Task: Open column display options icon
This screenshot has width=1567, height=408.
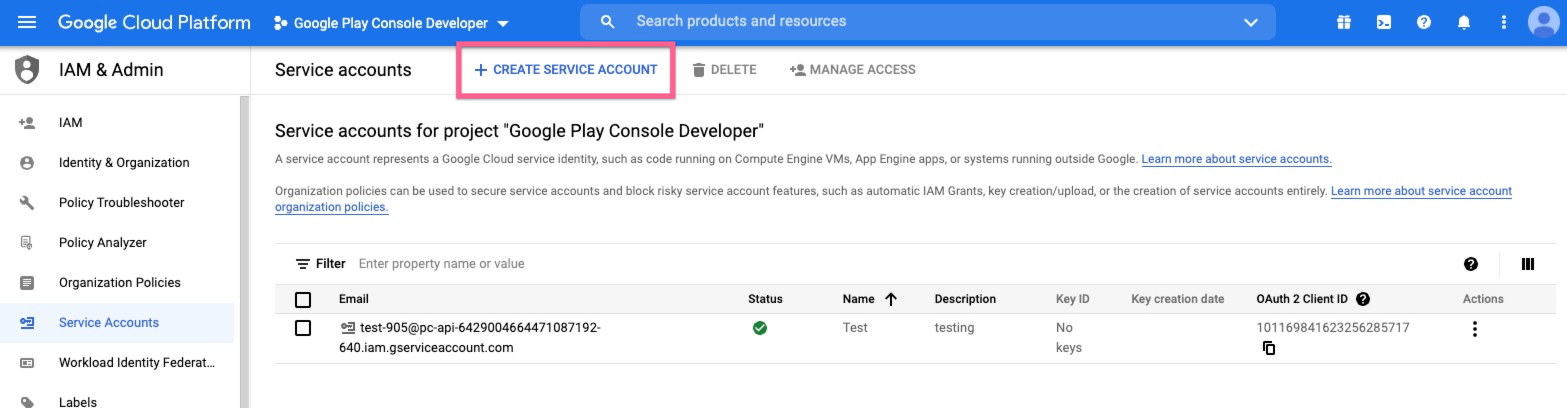Action: point(1527,264)
